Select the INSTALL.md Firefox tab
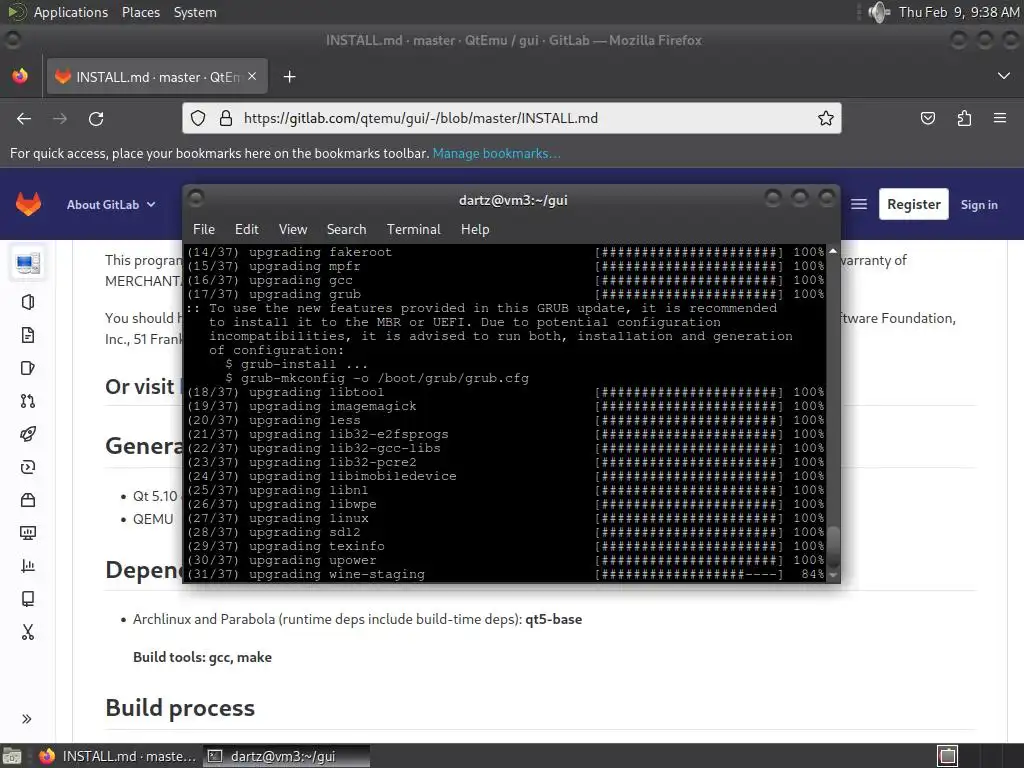The height and width of the screenshot is (768, 1024). pyautogui.click(x=157, y=77)
